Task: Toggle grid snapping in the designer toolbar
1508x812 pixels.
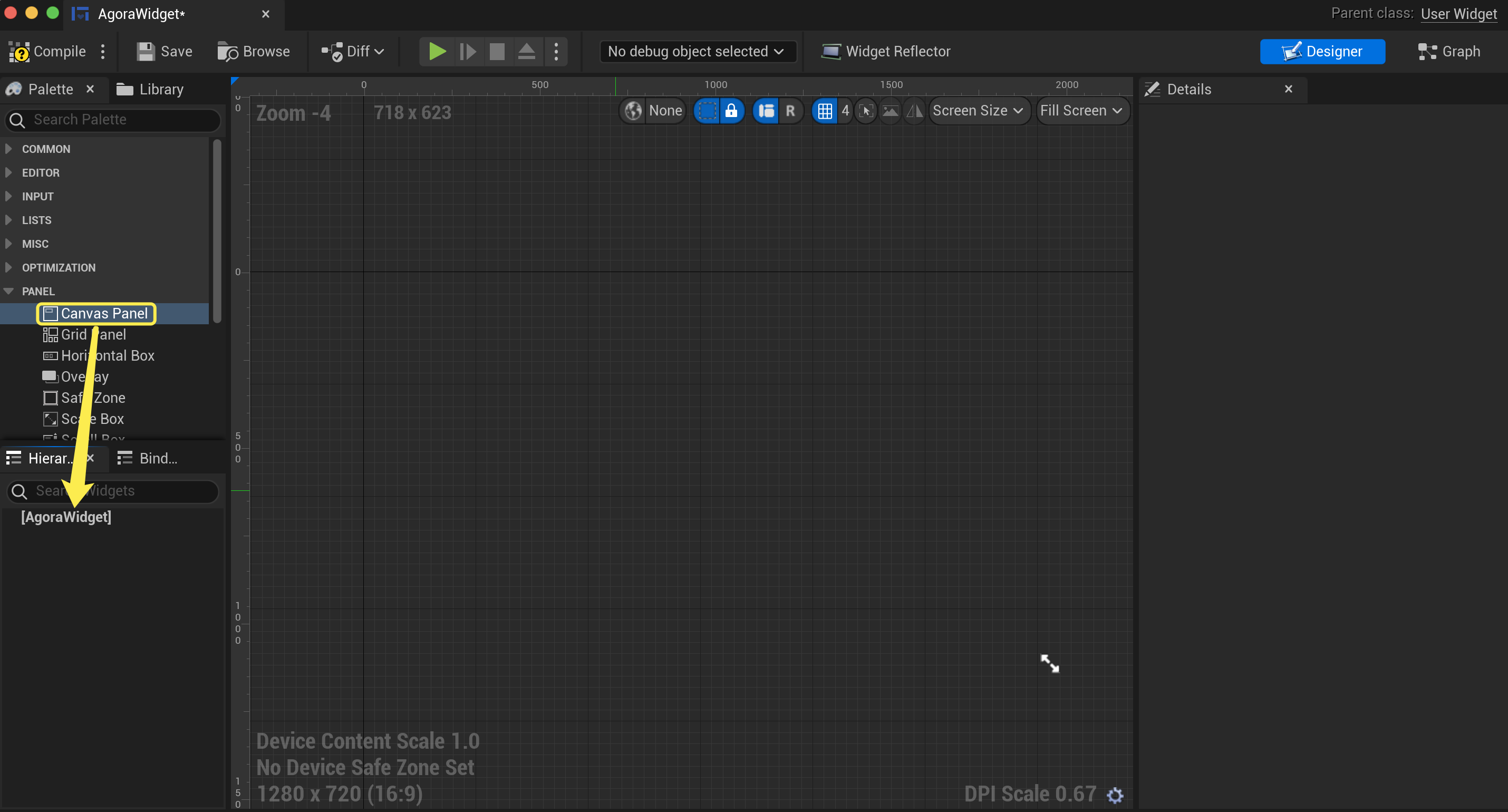Action: [824, 111]
